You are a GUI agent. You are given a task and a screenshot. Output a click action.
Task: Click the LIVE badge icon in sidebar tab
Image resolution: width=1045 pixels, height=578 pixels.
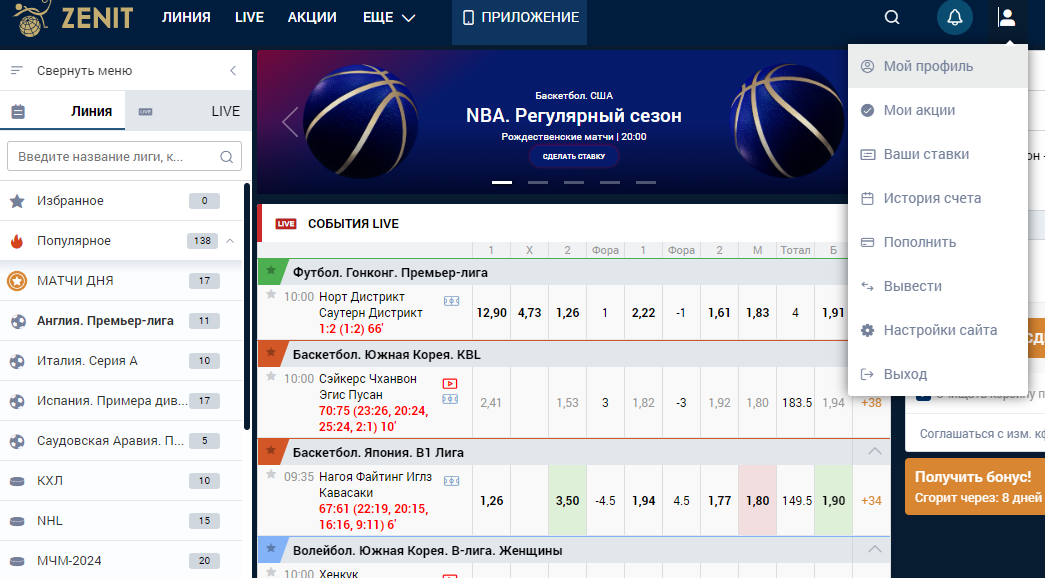point(145,111)
